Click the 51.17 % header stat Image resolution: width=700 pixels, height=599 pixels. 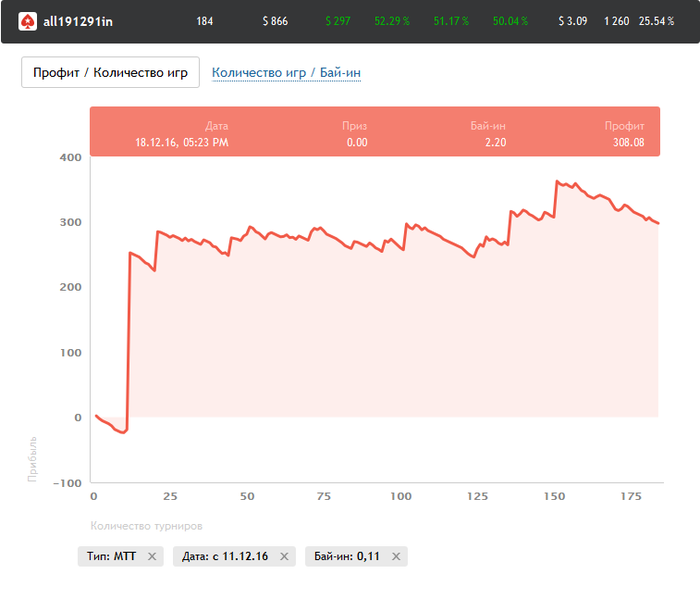(x=451, y=21)
